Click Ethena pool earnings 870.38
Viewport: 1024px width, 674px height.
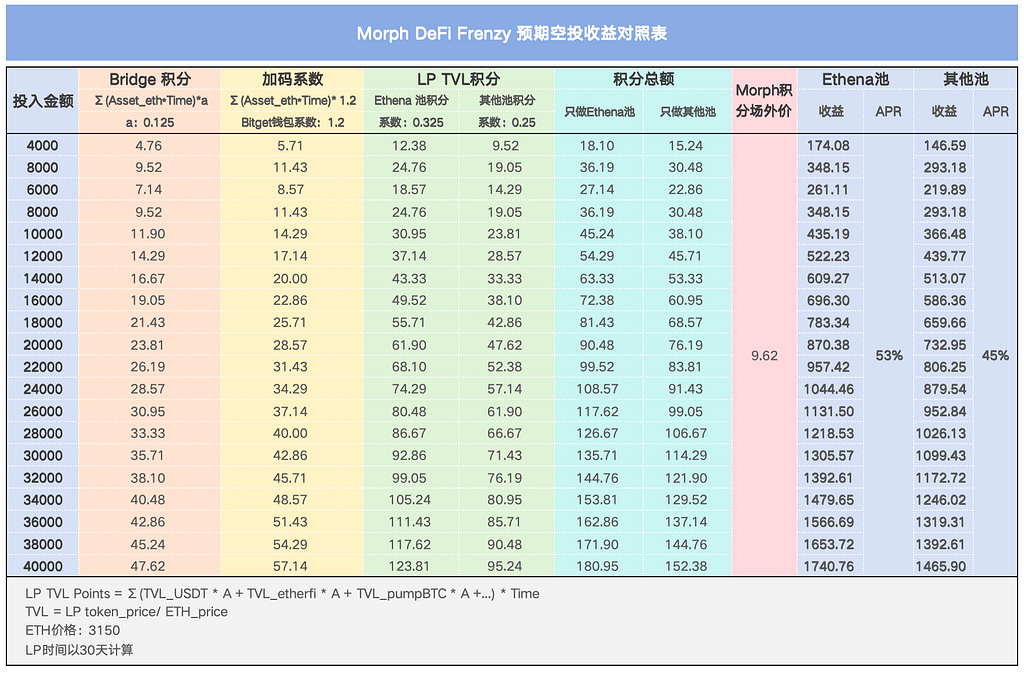tap(828, 345)
